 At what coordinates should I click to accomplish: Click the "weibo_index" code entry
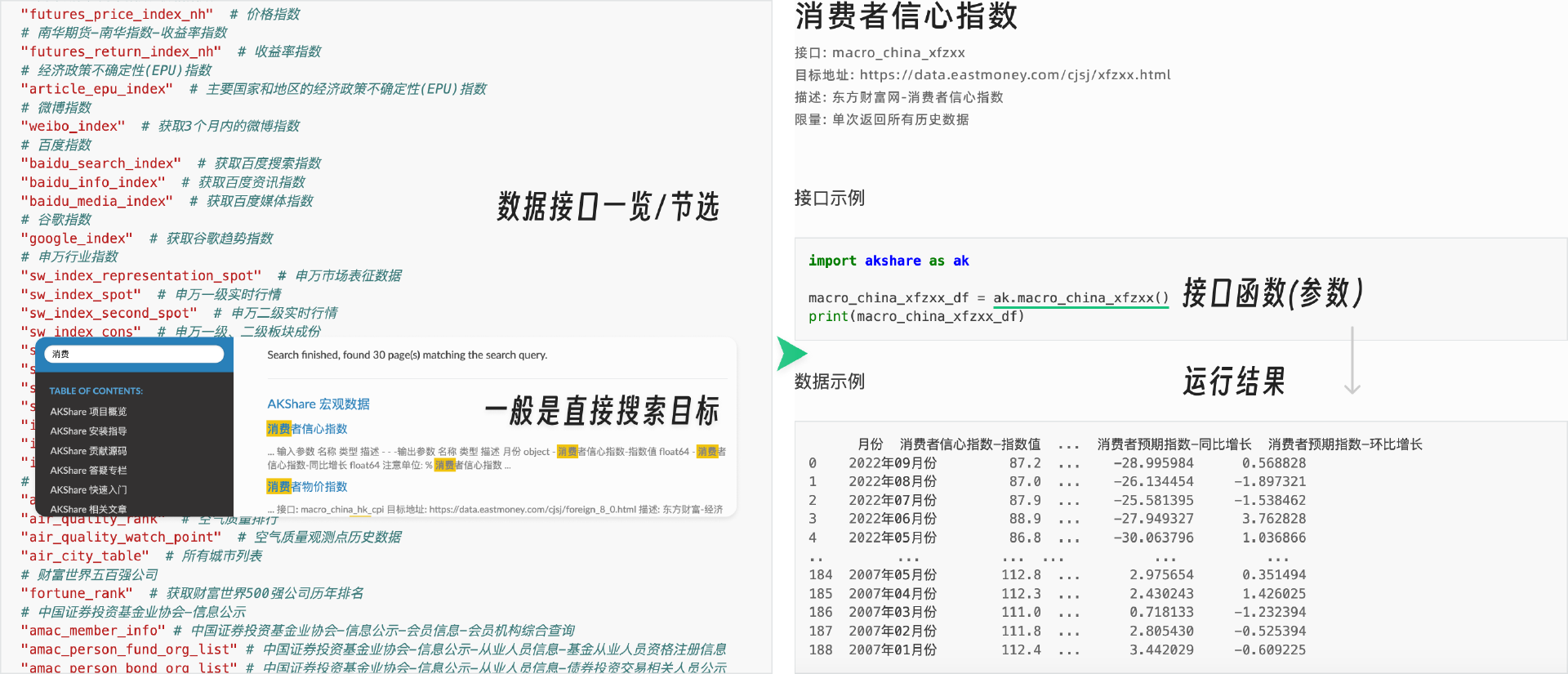(x=73, y=126)
